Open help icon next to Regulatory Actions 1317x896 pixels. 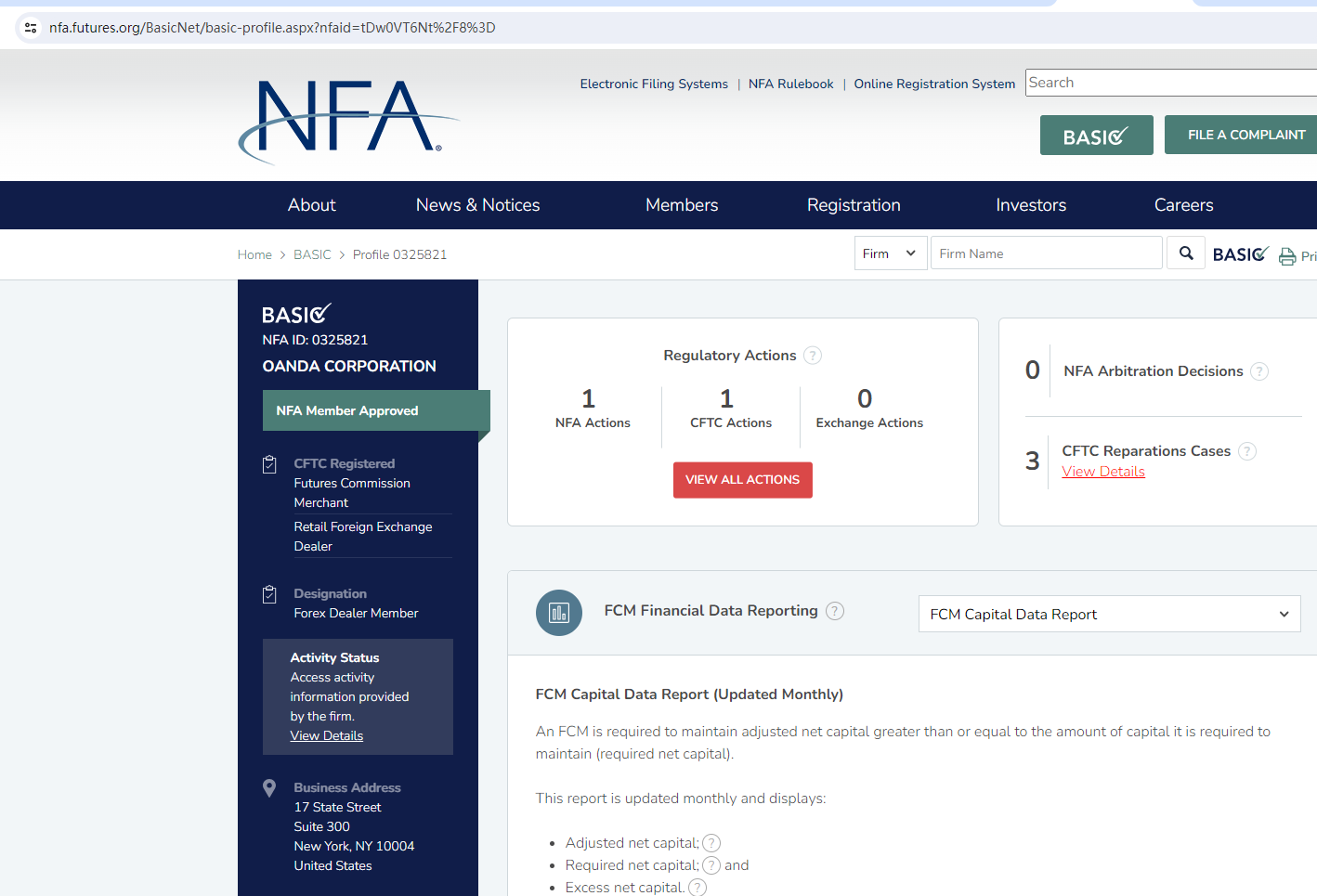point(813,356)
